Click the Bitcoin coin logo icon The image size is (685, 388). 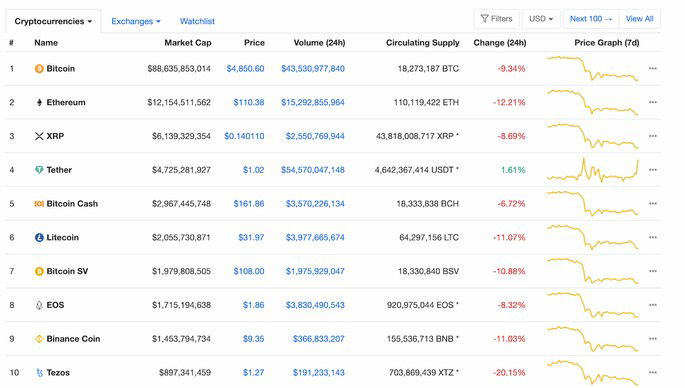39,69
